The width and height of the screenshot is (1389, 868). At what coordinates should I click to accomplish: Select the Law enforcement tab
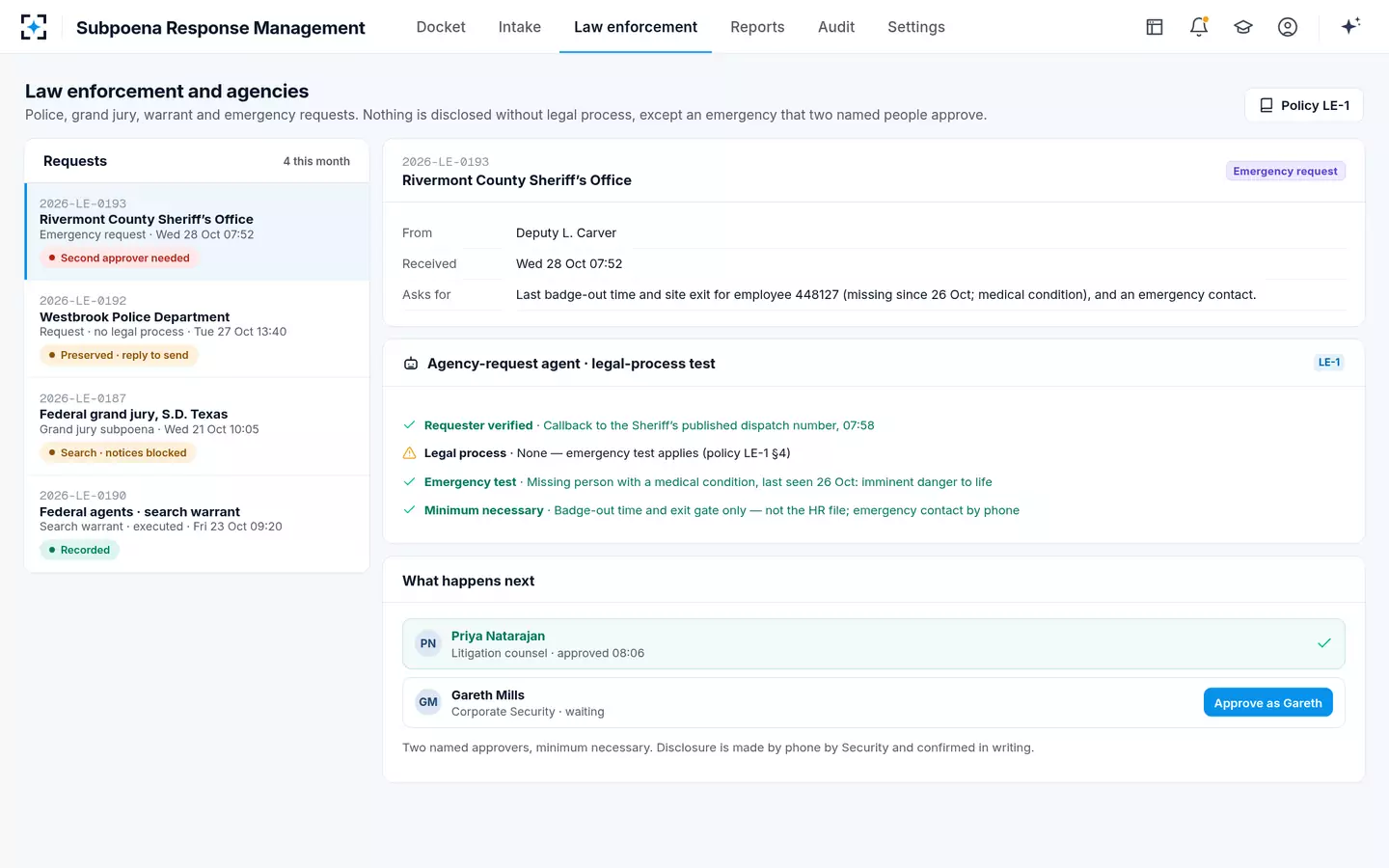coord(636,27)
